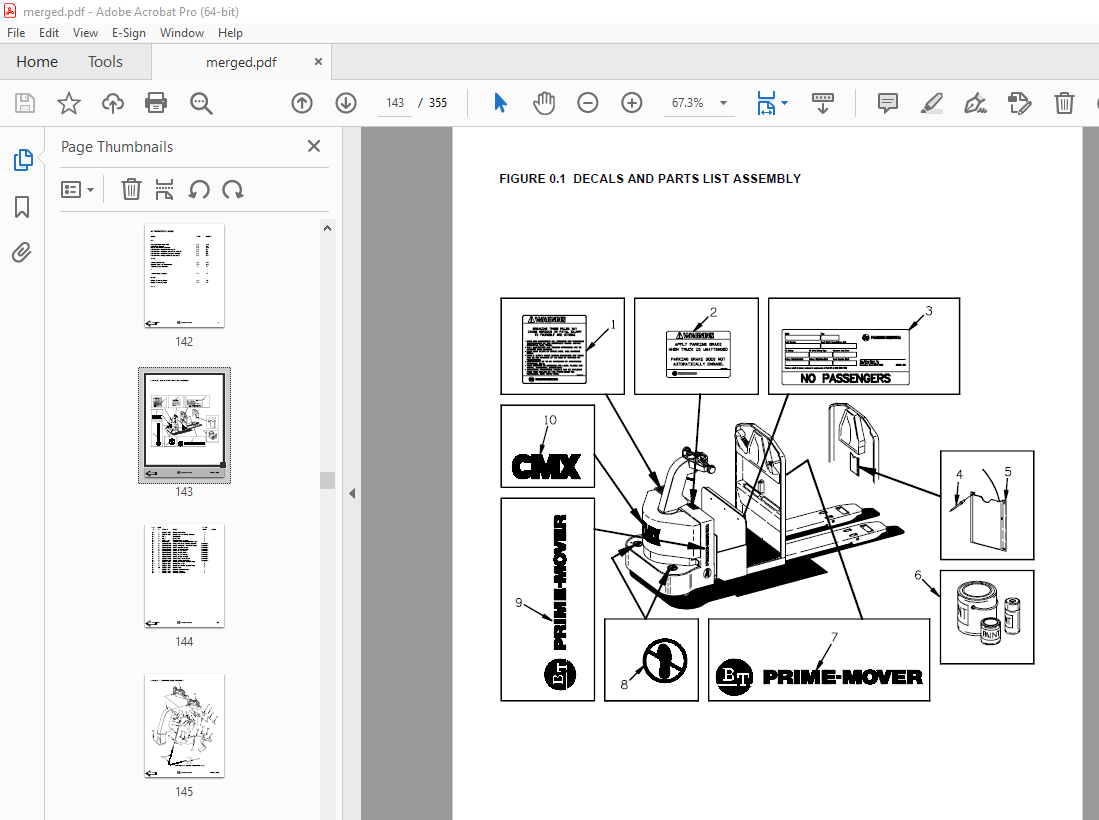
Task: Open the Attachments paperclip pane
Action: (22, 252)
